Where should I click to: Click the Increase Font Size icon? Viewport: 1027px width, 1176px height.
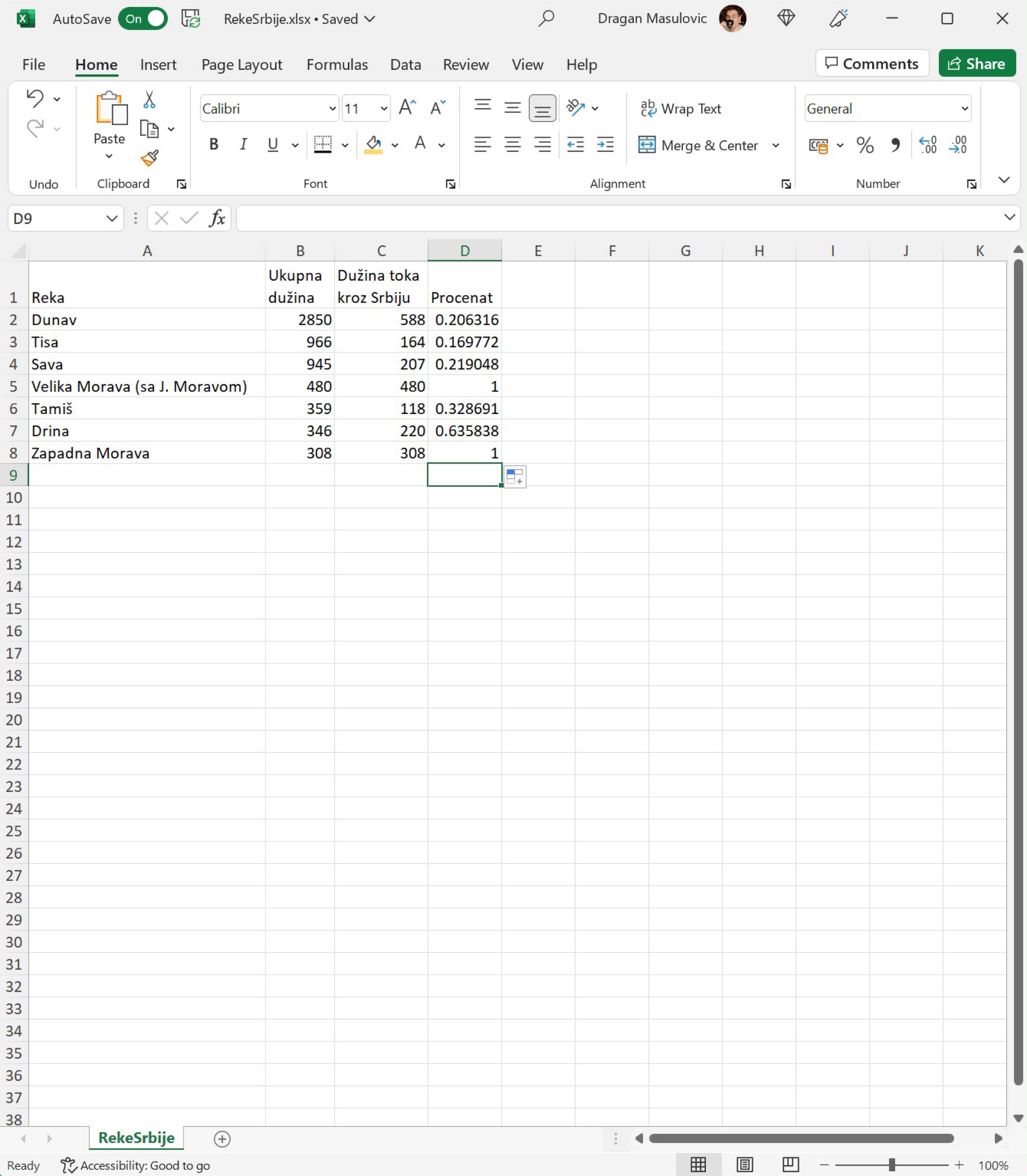(407, 108)
